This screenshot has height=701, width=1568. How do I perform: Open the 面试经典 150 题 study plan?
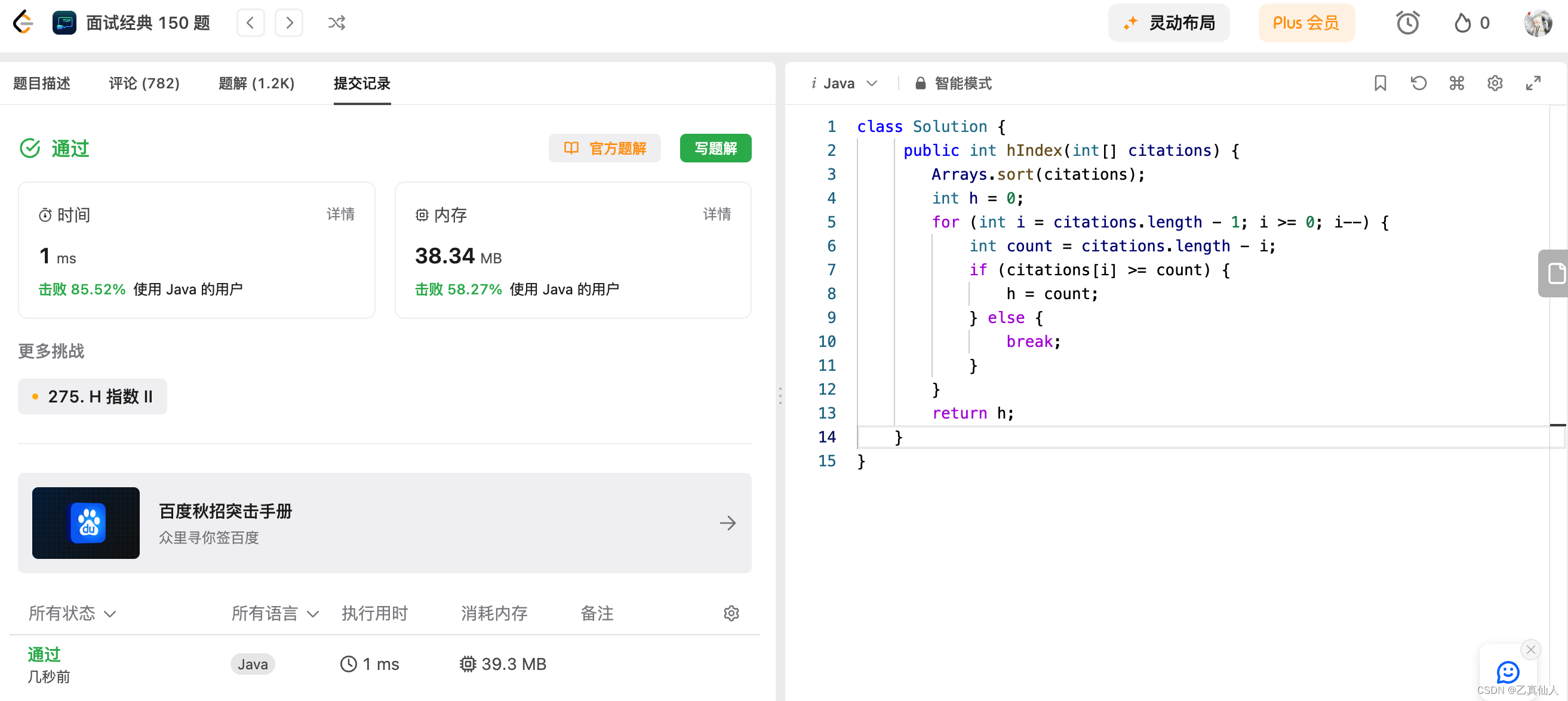(131, 23)
